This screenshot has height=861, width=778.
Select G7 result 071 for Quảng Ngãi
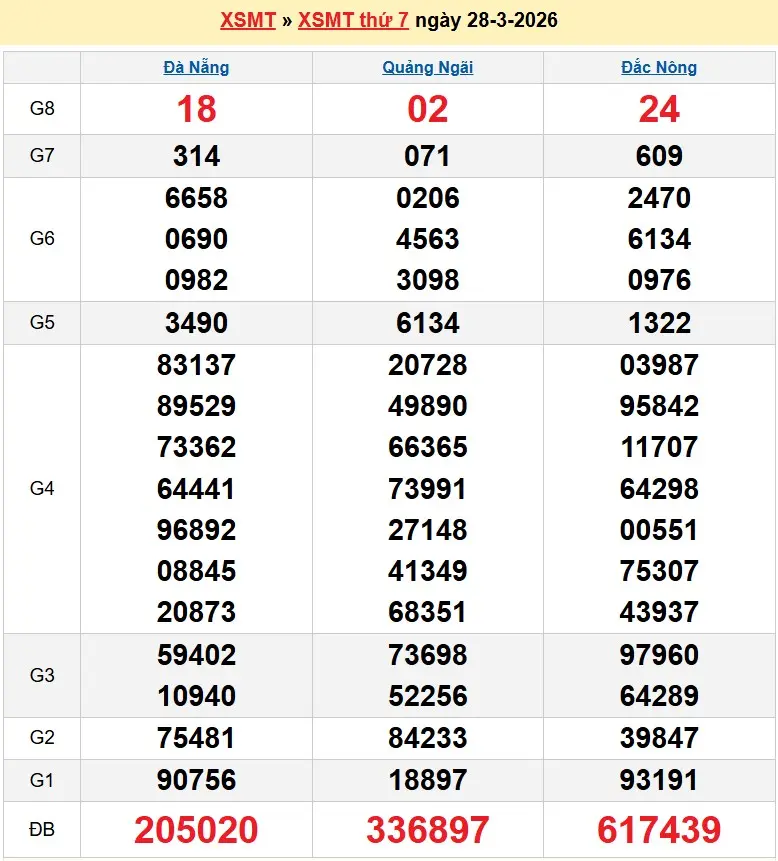click(x=427, y=156)
